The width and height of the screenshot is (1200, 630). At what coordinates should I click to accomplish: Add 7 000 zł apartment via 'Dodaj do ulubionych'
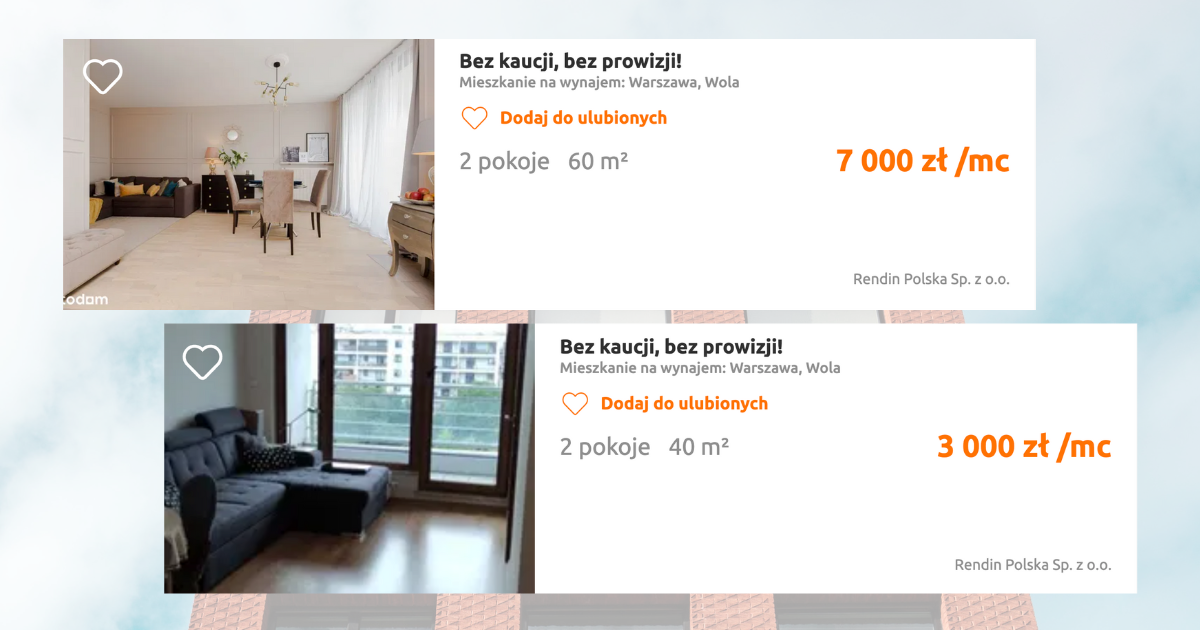(x=583, y=118)
